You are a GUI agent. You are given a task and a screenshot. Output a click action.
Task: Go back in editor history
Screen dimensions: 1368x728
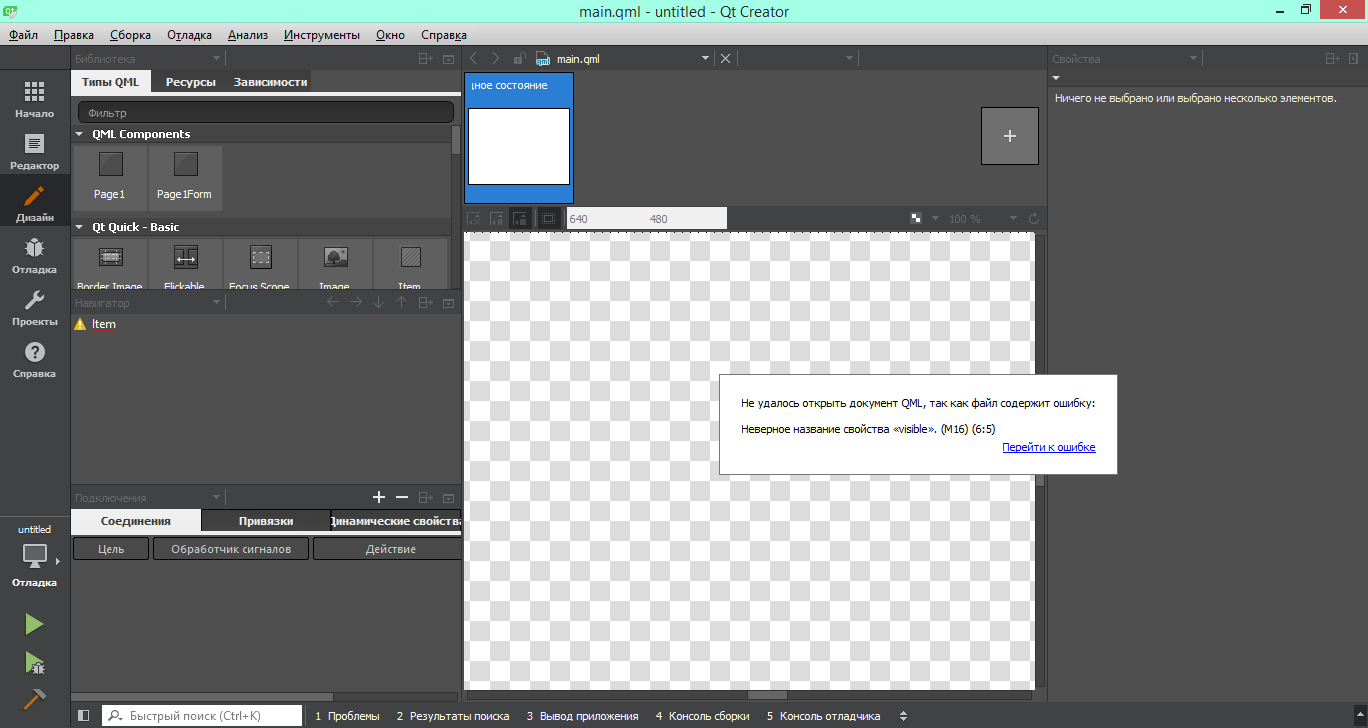(x=475, y=59)
